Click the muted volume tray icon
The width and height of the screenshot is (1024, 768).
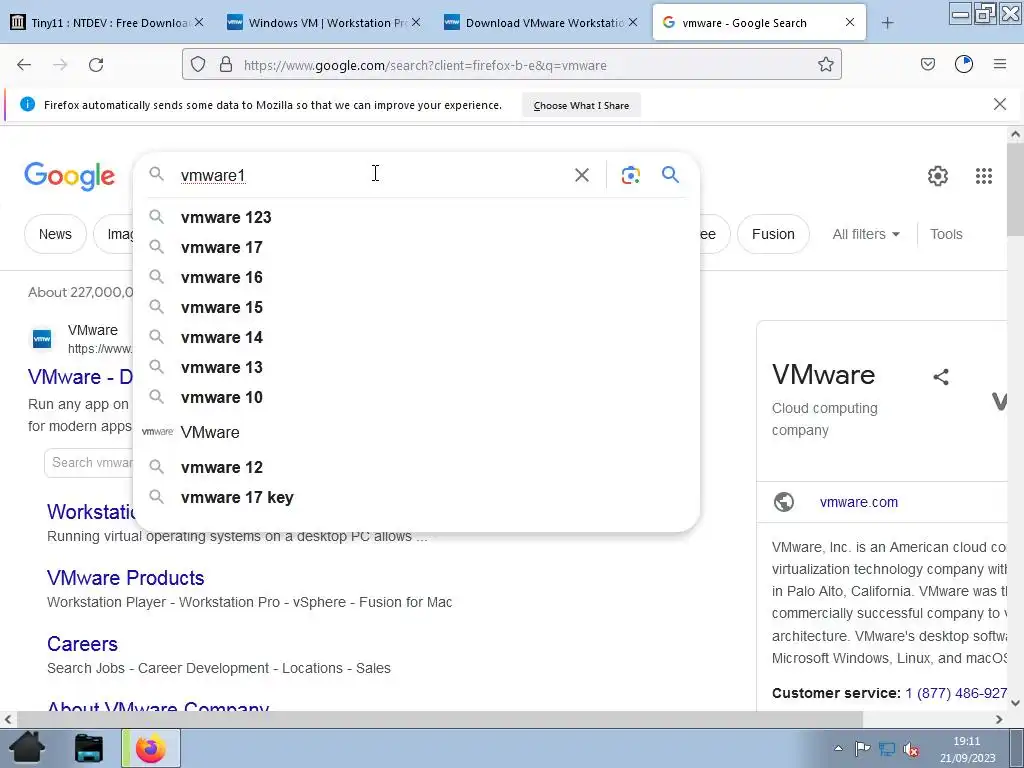click(x=911, y=749)
